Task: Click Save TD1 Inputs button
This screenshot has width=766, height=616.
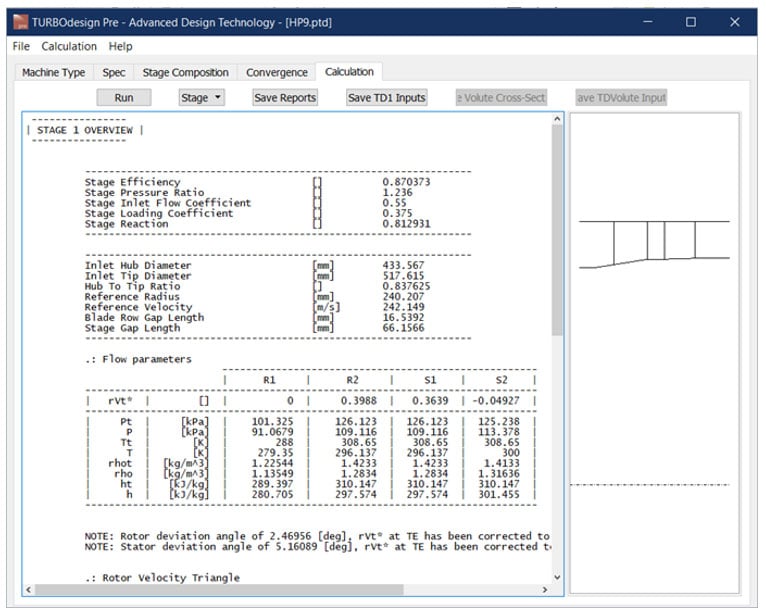Action: (x=387, y=98)
